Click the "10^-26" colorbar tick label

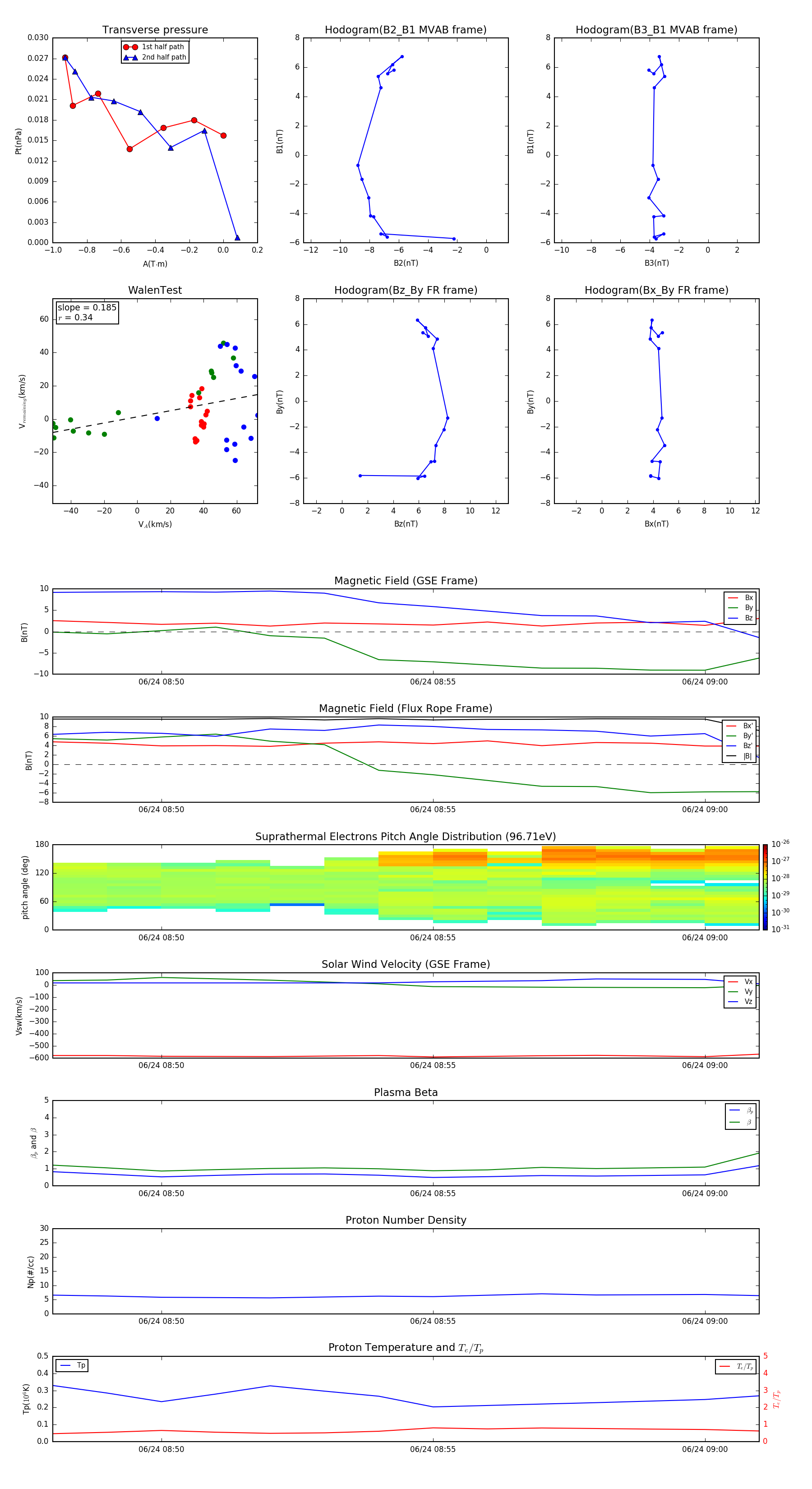click(x=780, y=844)
